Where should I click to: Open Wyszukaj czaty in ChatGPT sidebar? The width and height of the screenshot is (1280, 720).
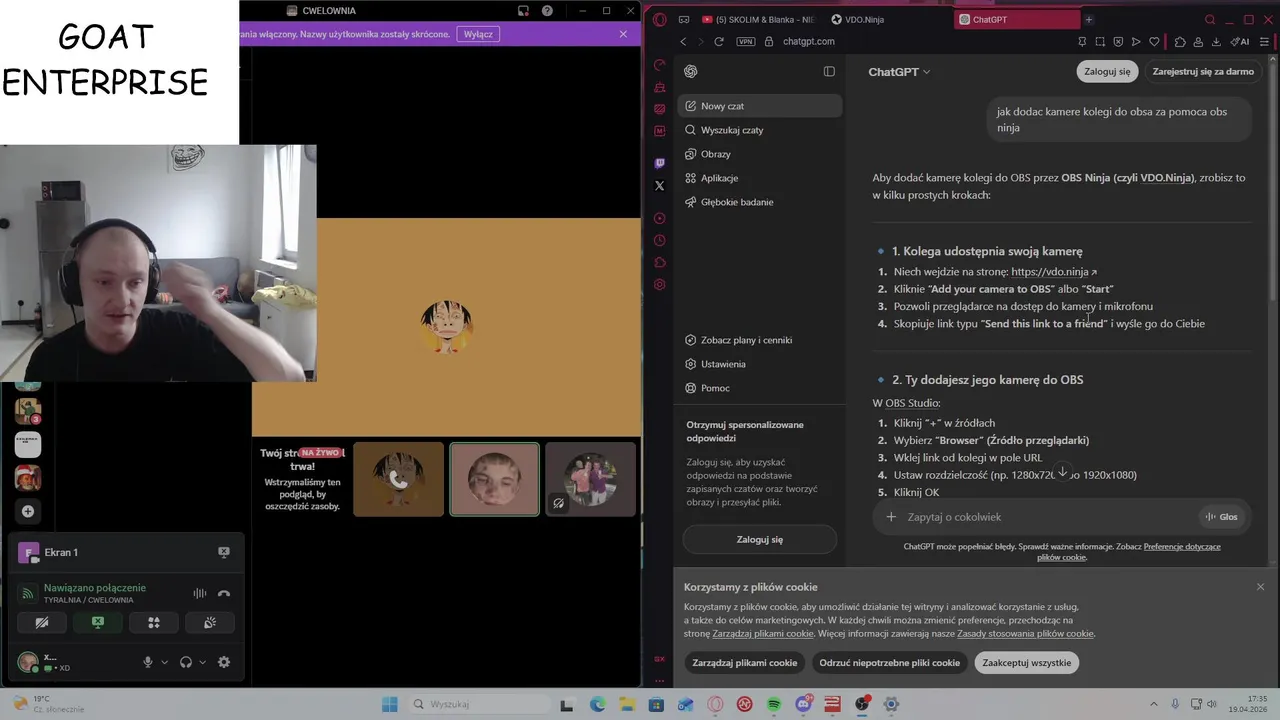760,130
